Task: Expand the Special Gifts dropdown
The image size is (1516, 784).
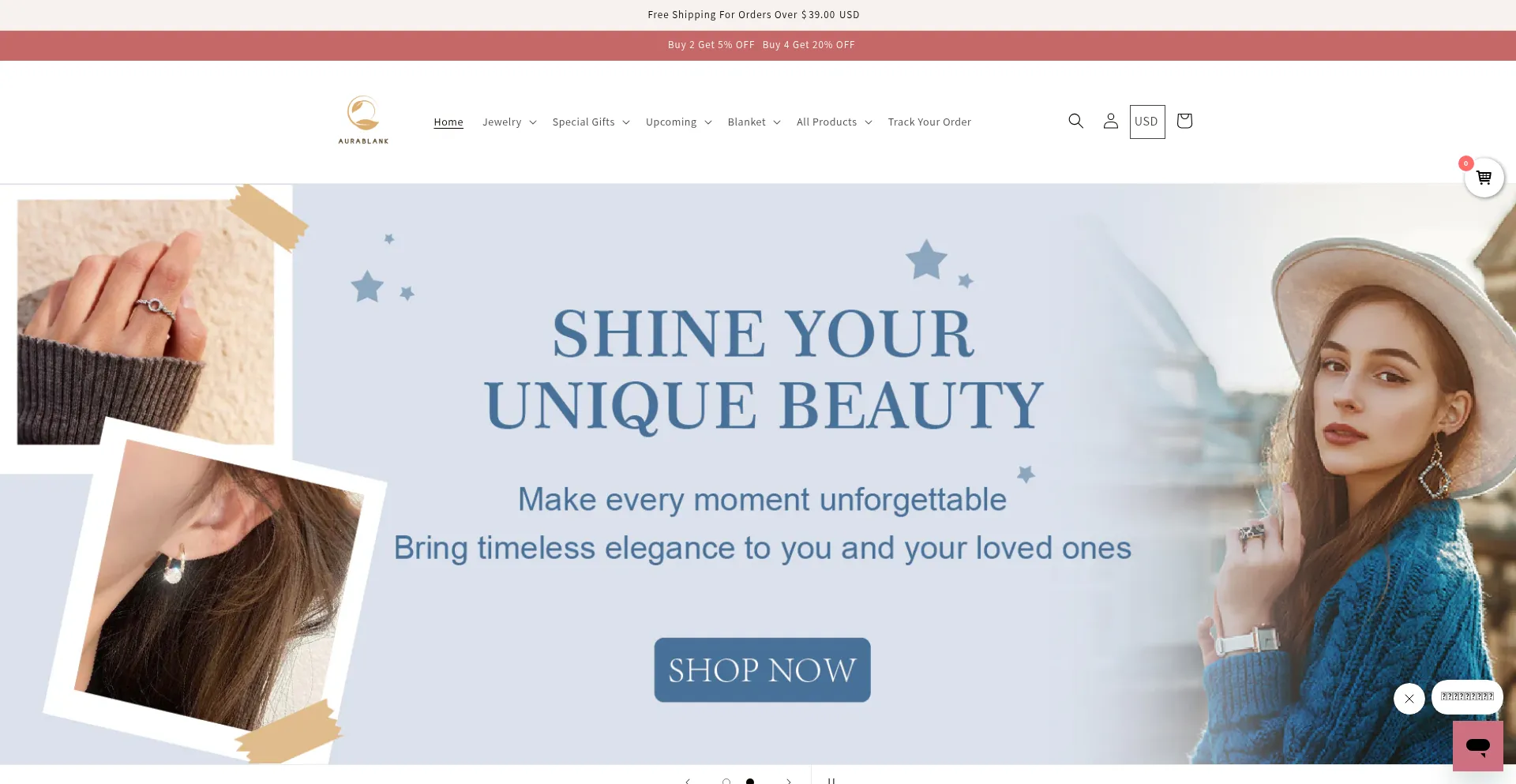Action: point(591,122)
